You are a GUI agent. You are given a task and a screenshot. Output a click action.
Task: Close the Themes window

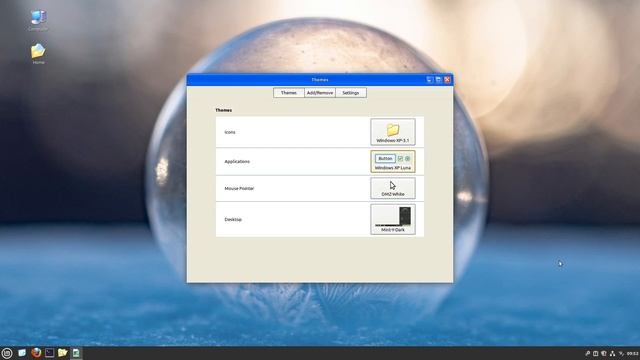[447, 80]
